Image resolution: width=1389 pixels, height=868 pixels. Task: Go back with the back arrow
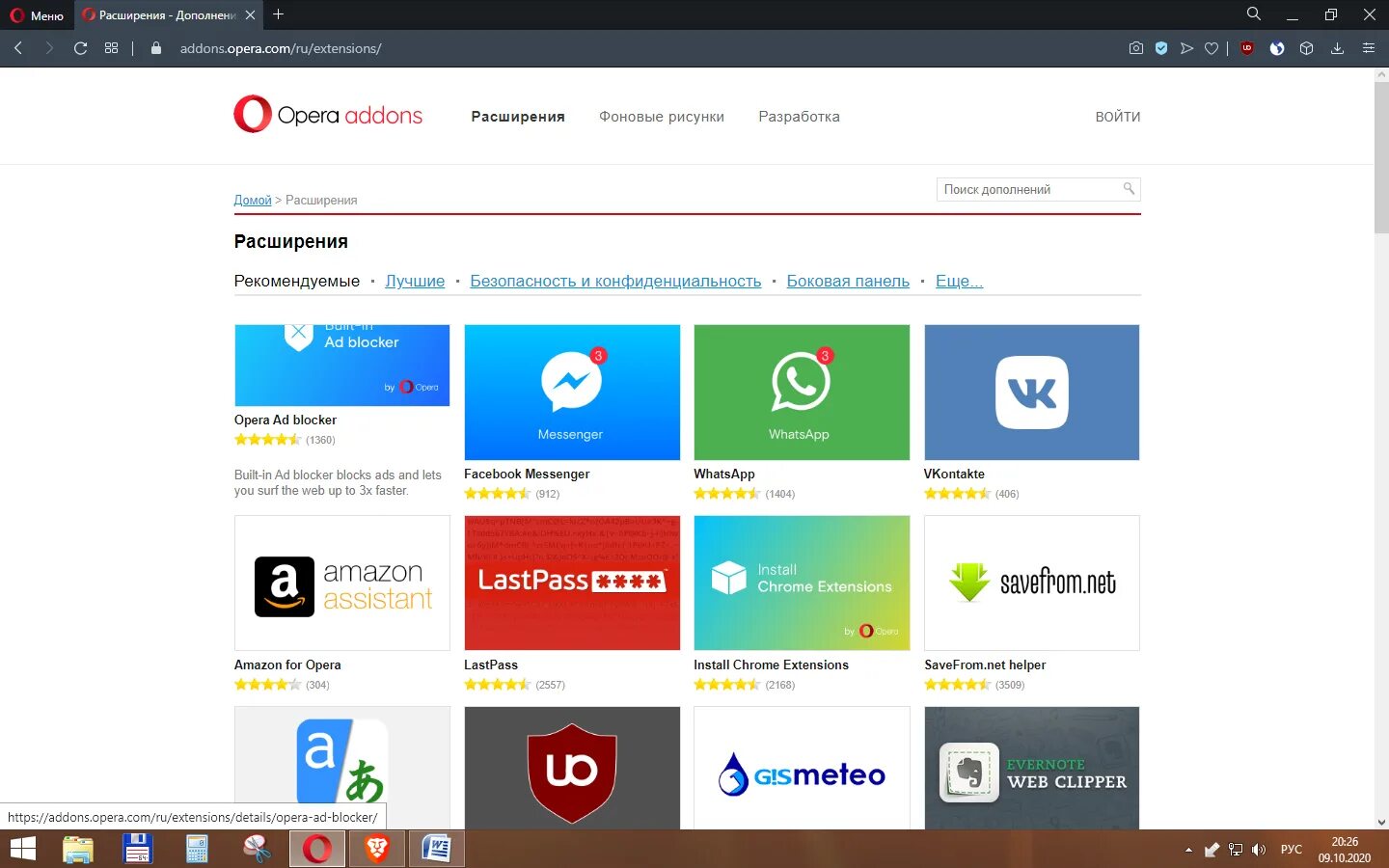click(18, 48)
